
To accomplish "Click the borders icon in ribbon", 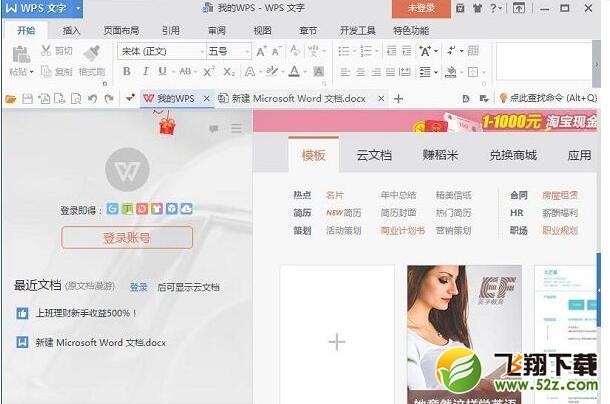I will [473, 72].
